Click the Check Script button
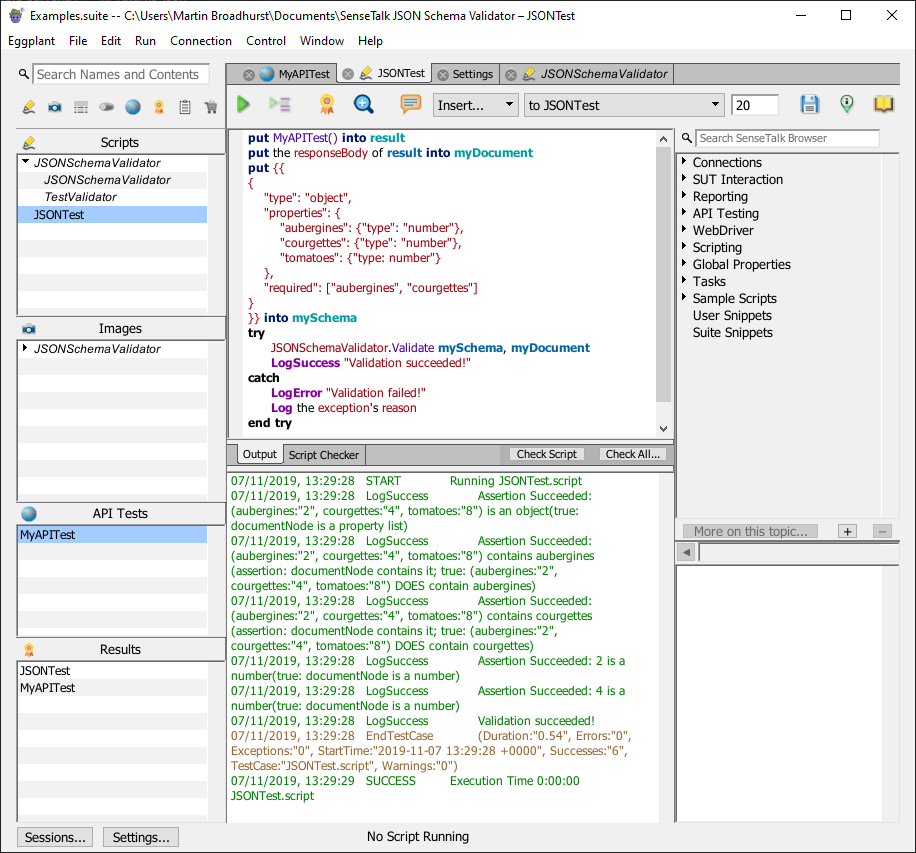Viewport: 916px width, 853px height. point(546,454)
